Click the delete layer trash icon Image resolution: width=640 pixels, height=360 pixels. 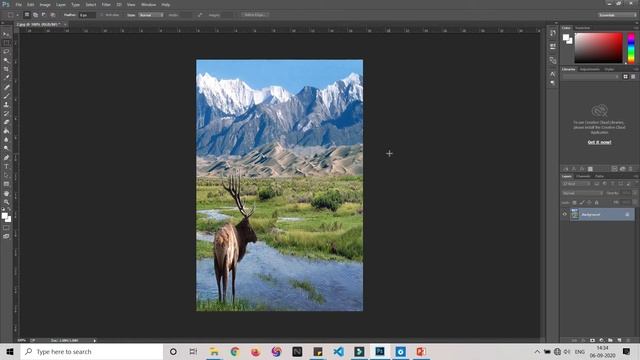point(628,340)
